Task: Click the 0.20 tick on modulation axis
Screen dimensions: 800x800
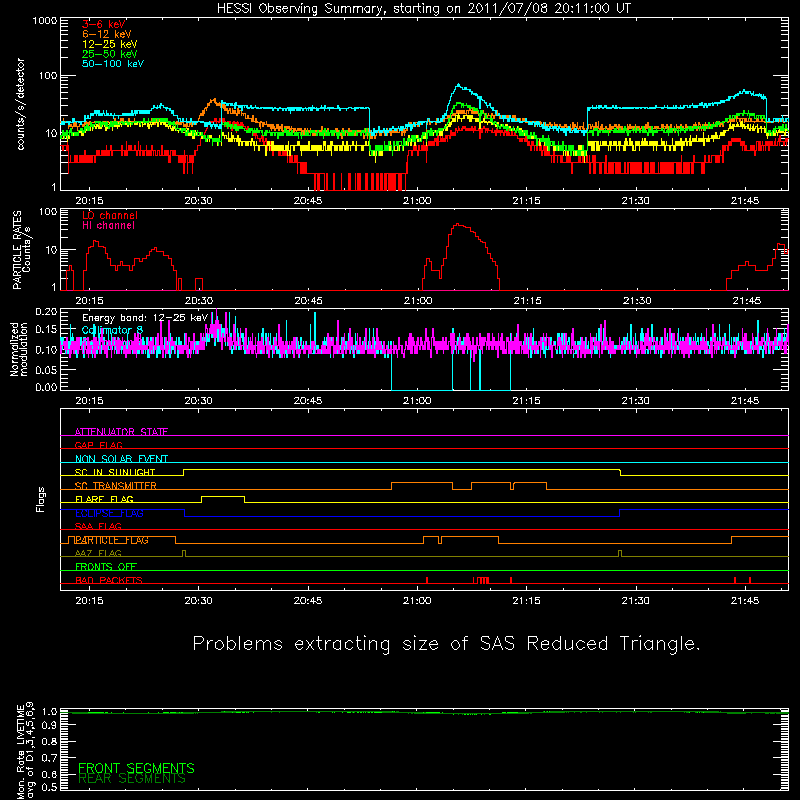Action: [46, 311]
